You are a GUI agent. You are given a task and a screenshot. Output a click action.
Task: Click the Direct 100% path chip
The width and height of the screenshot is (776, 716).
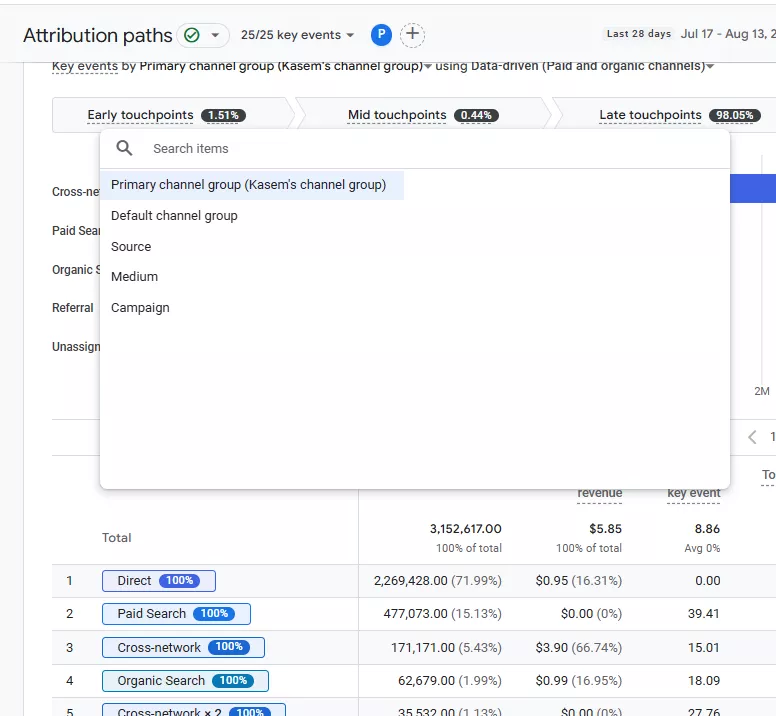(x=158, y=581)
